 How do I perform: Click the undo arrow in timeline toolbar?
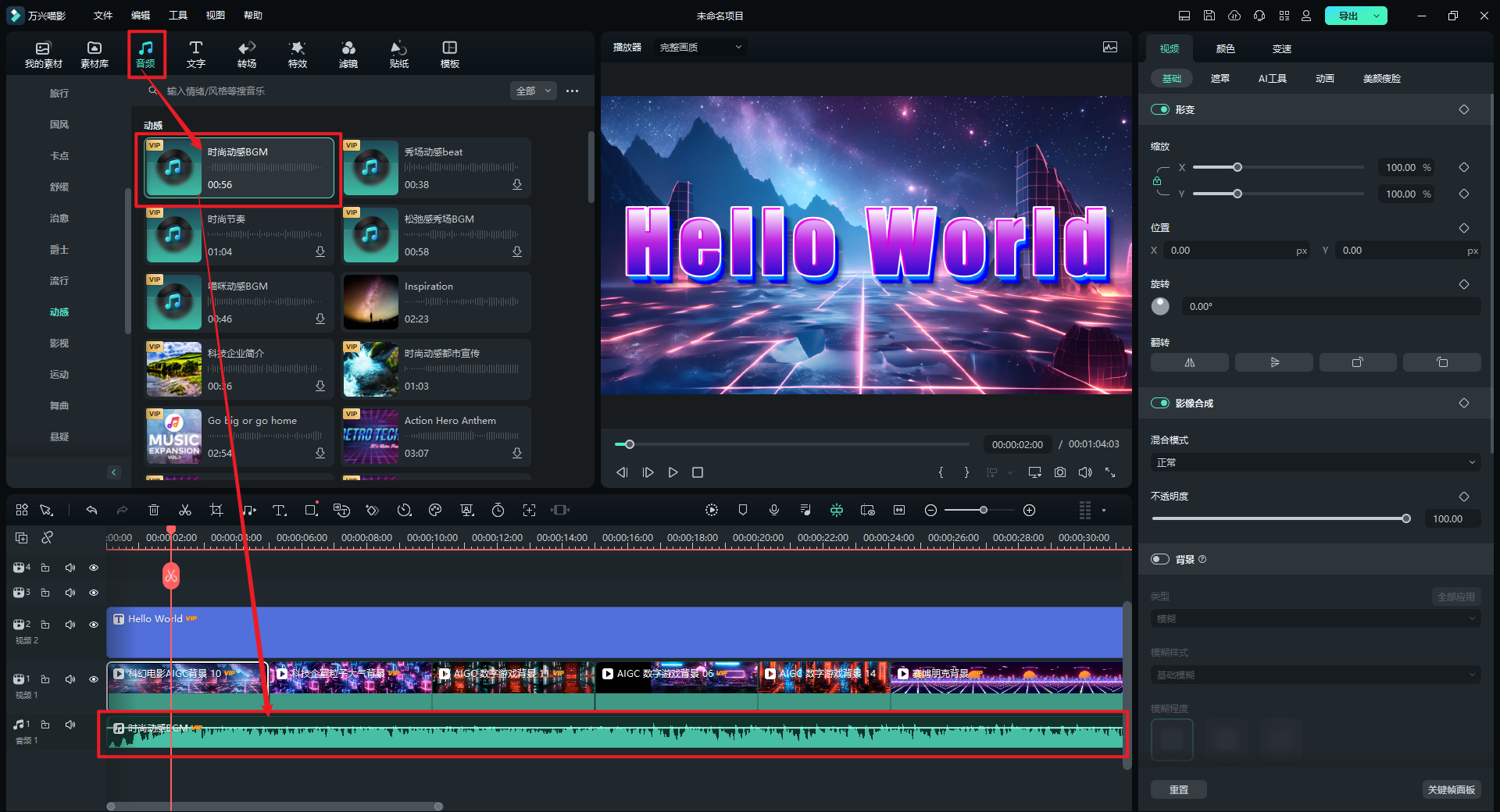(91, 510)
